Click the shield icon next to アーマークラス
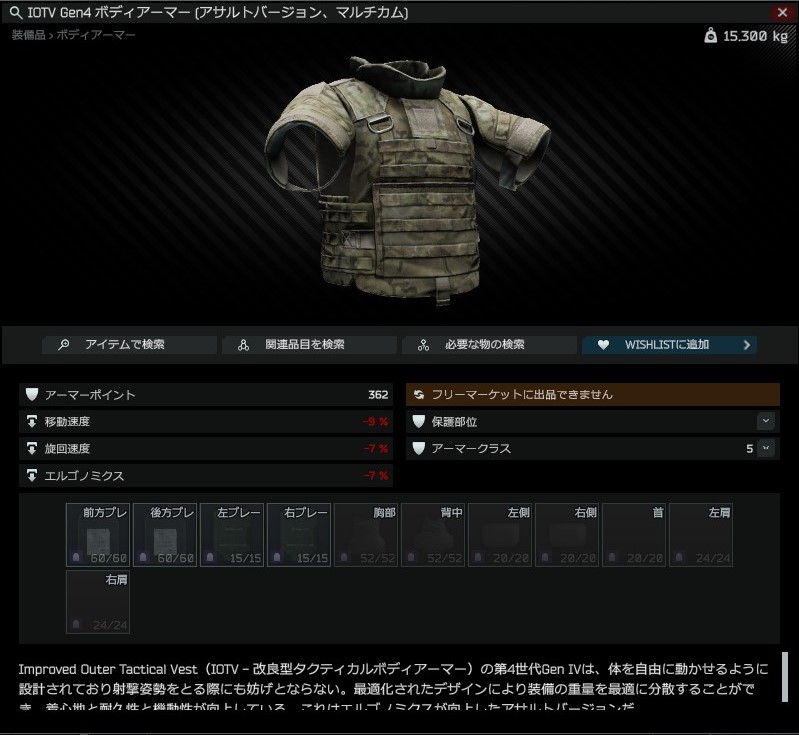The height and width of the screenshot is (735, 799). [x=419, y=449]
